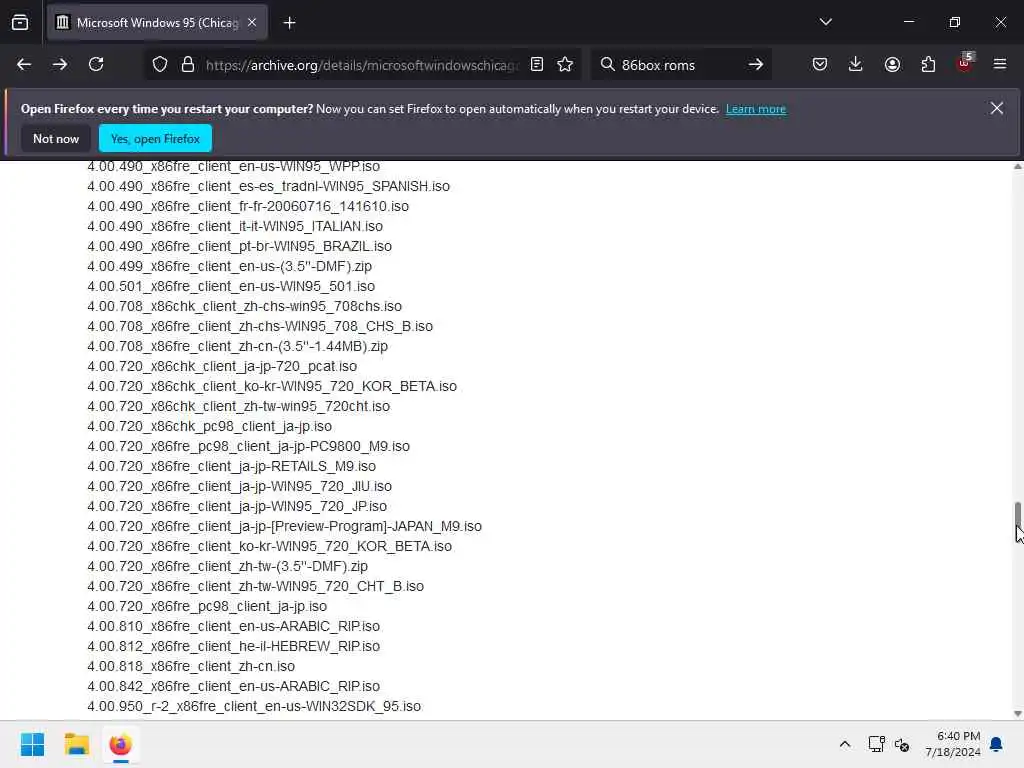Open Extensions puzzle icon
Viewport: 1024px width, 768px height.
click(928, 65)
